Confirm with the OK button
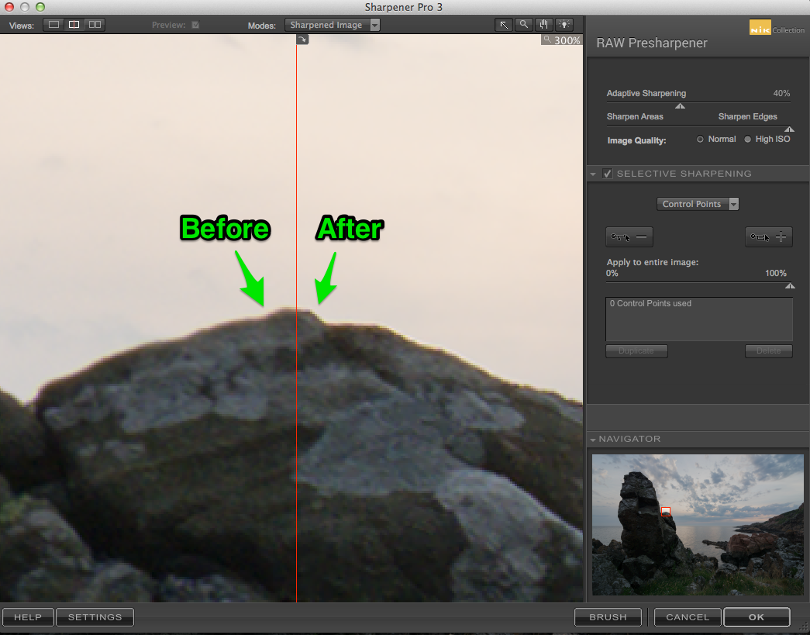Viewport: 810px width, 635px height. [757, 617]
